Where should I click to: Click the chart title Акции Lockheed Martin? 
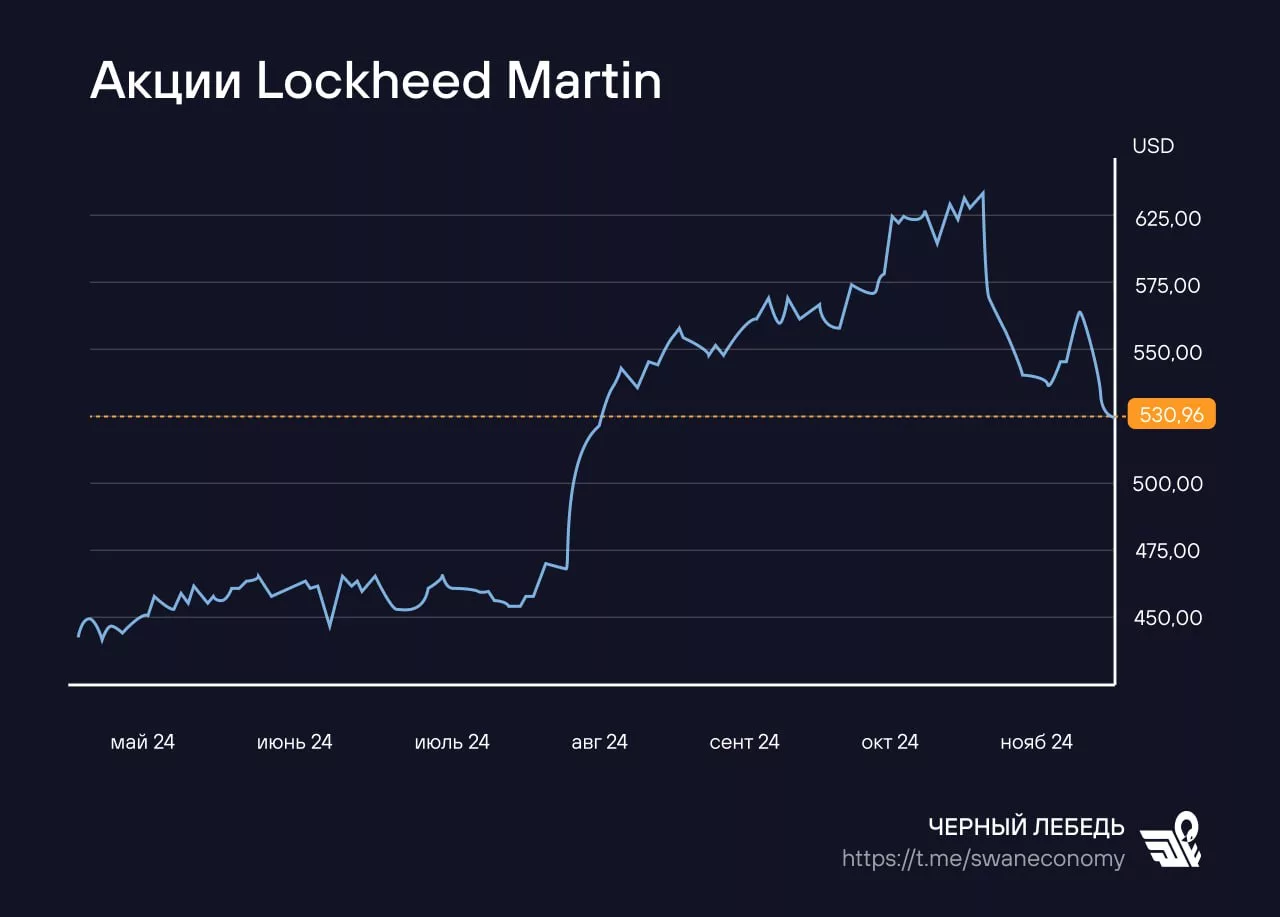pyautogui.click(x=376, y=81)
